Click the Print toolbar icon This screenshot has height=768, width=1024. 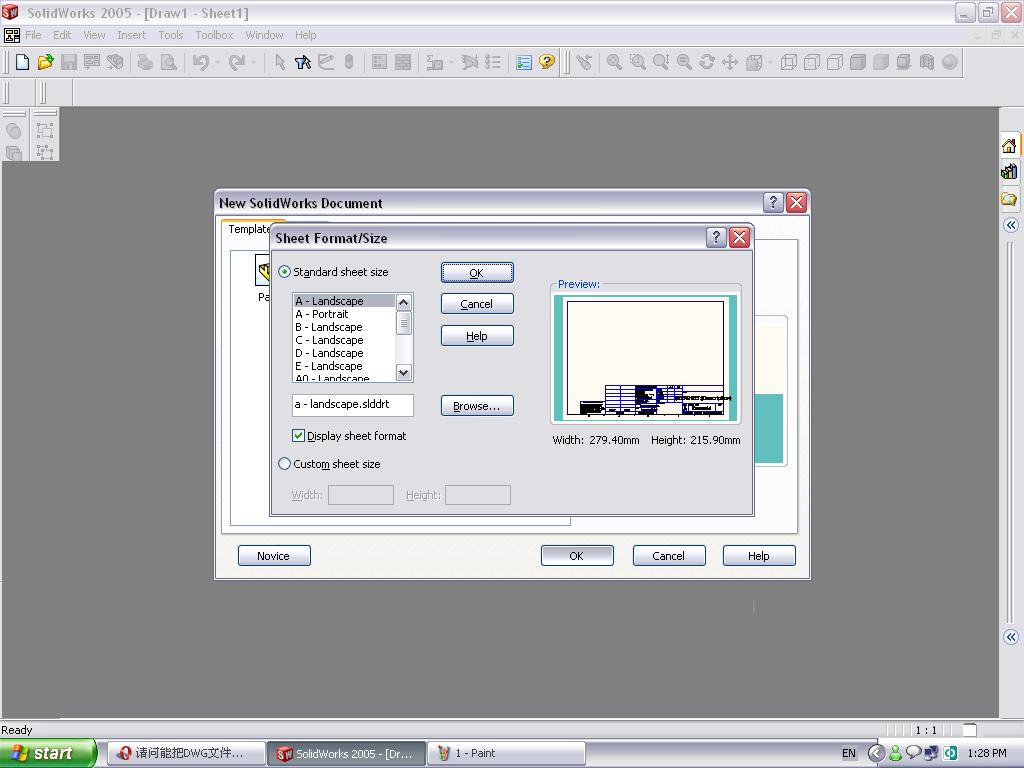pyautogui.click(x=145, y=62)
